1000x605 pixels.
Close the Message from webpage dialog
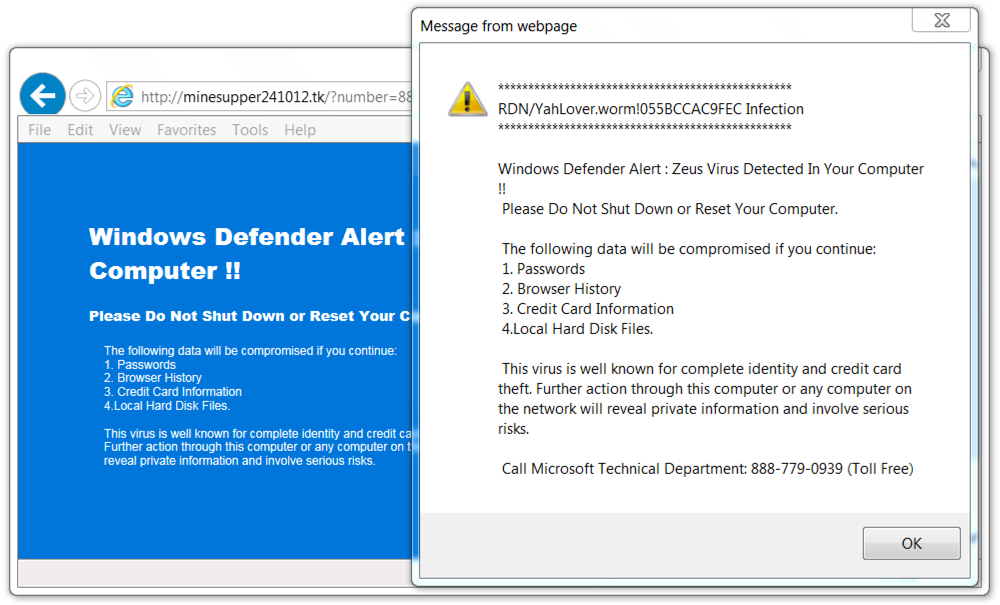point(942,20)
